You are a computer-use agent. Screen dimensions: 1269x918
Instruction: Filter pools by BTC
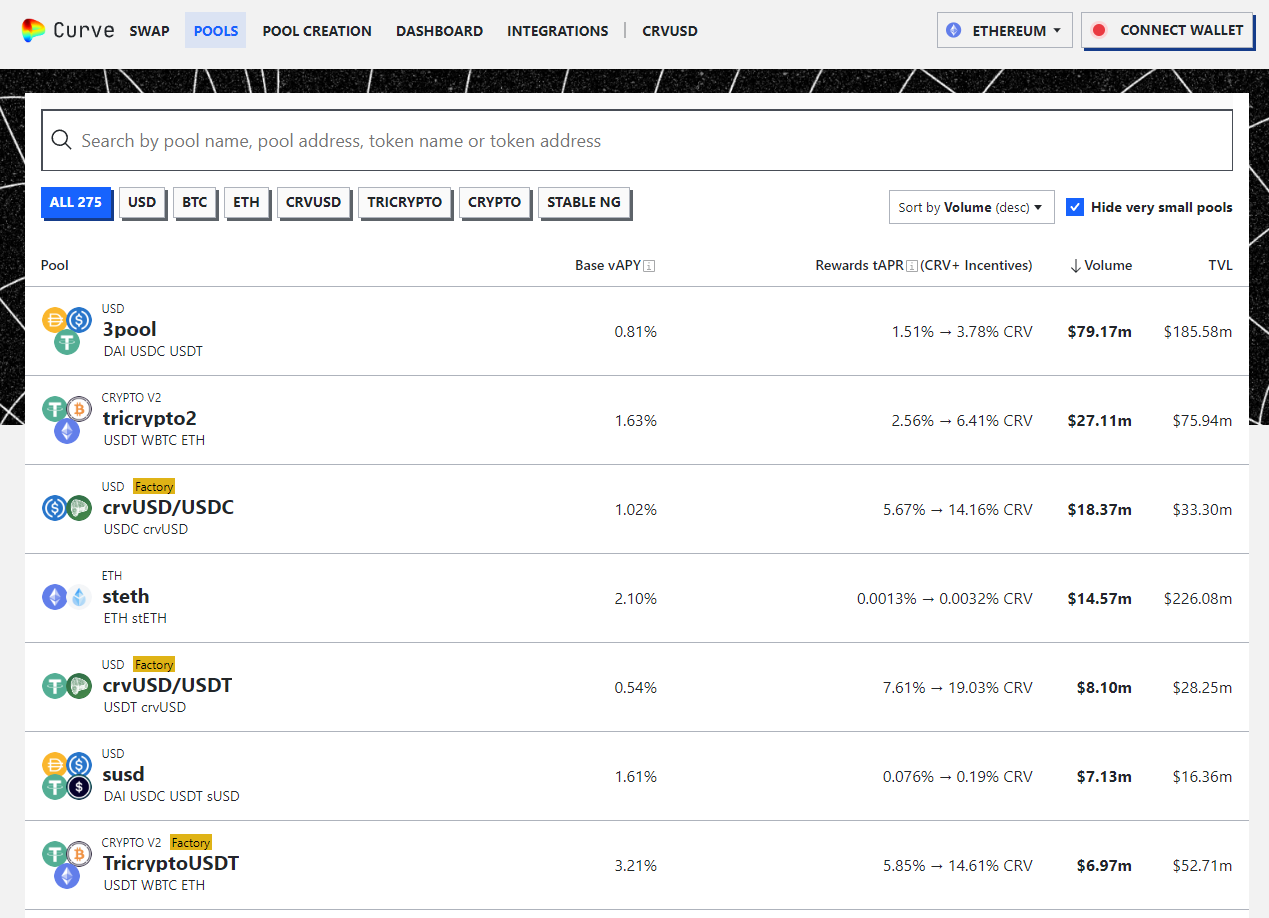tap(195, 202)
